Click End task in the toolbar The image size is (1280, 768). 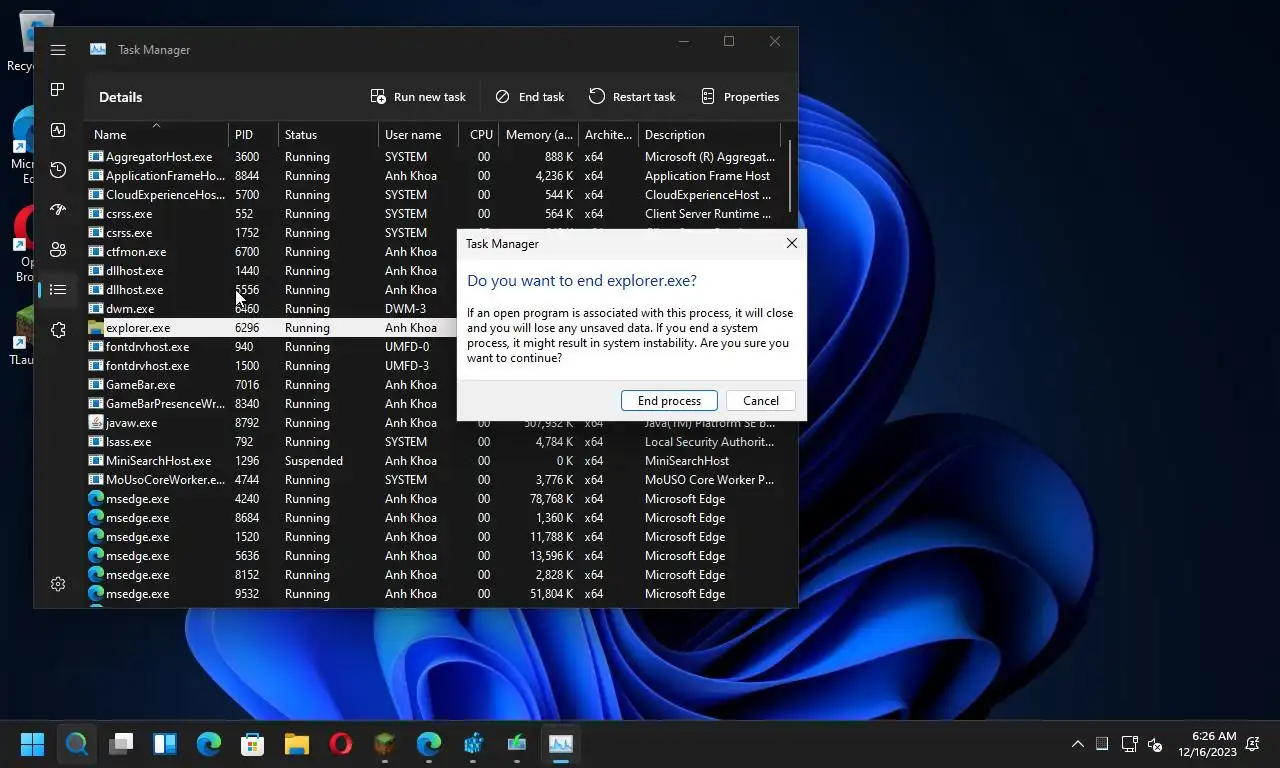point(530,97)
